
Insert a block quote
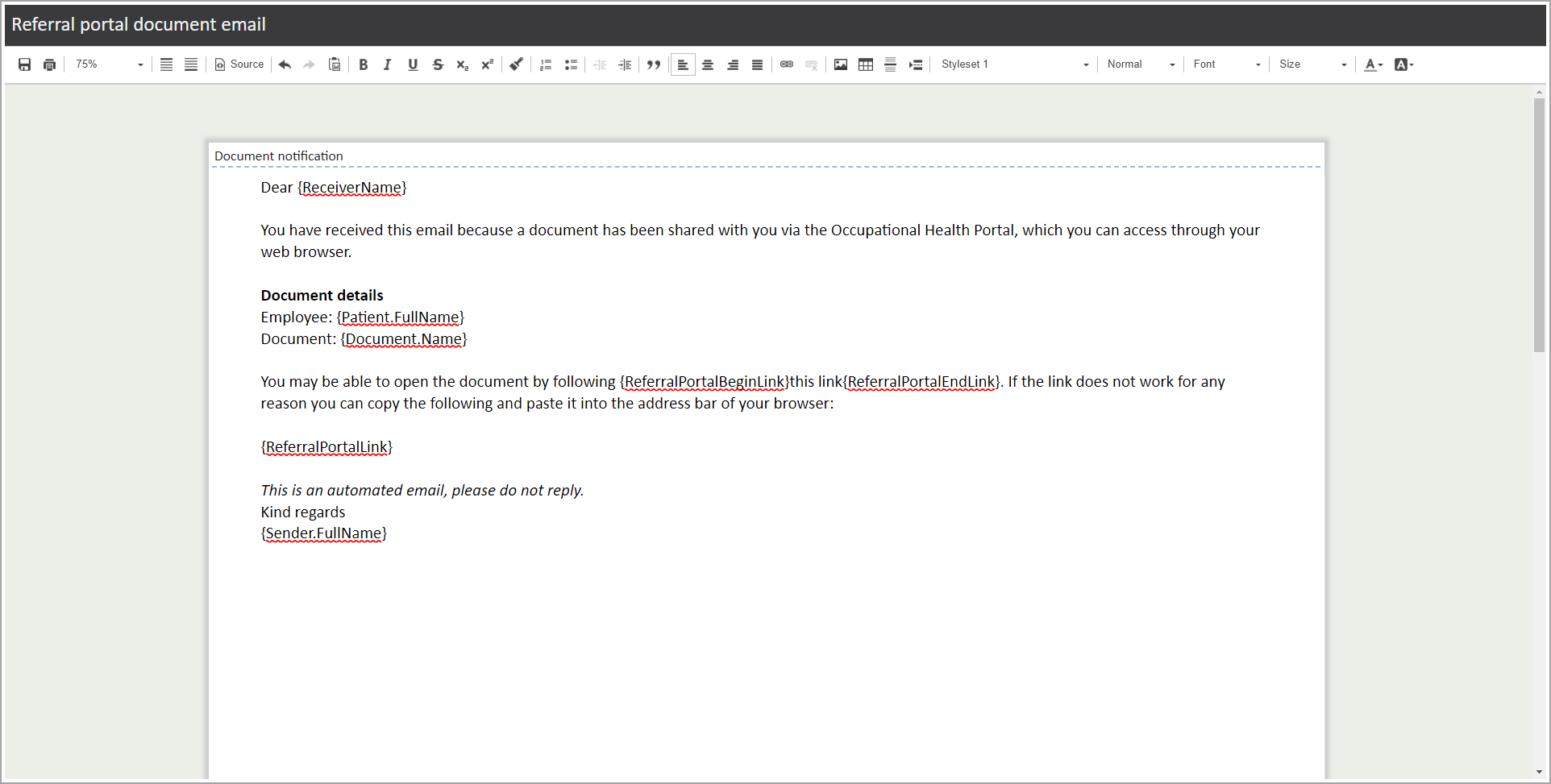654,64
